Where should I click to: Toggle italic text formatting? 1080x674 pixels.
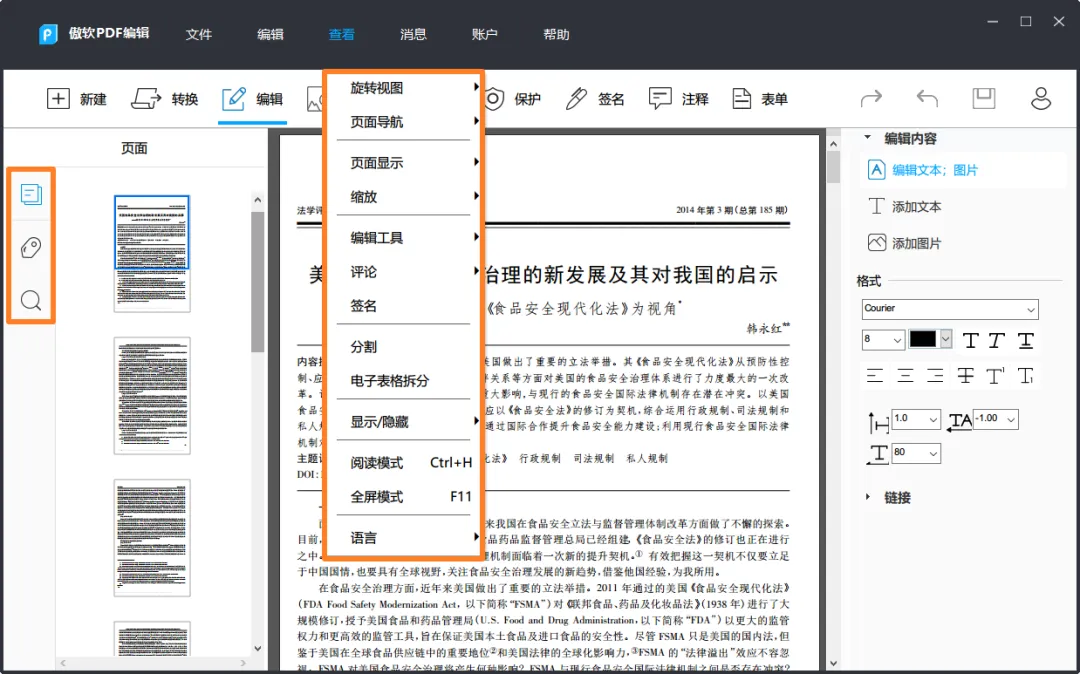pyautogui.click(x=997, y=340)
